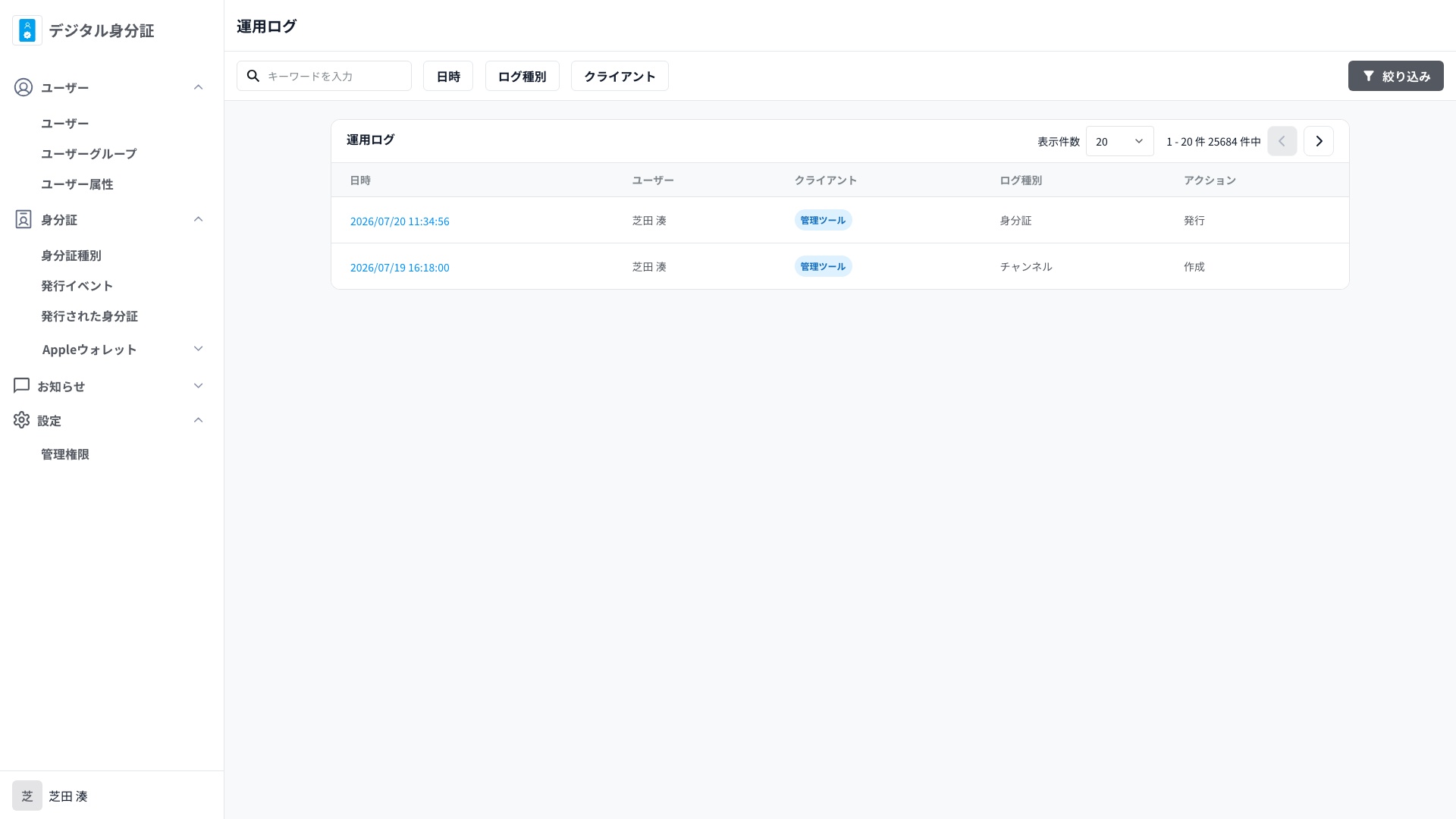Click 管理ツール badge in the 身分証 row
The image size is (1456, 819).
[x=824, y=220]
